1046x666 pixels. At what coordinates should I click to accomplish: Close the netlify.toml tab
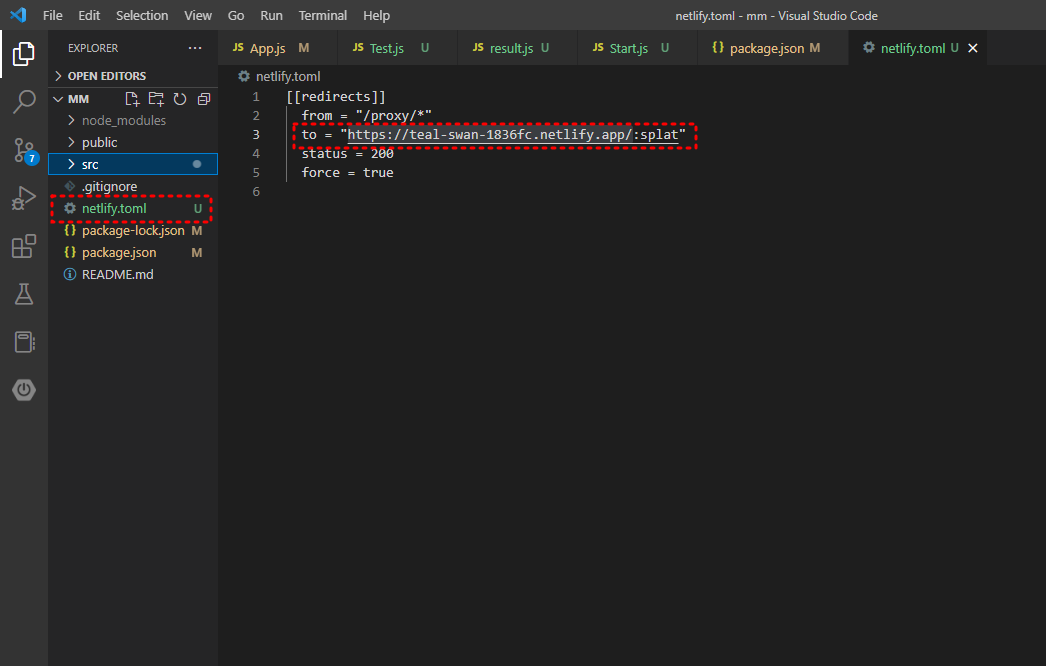973,48
